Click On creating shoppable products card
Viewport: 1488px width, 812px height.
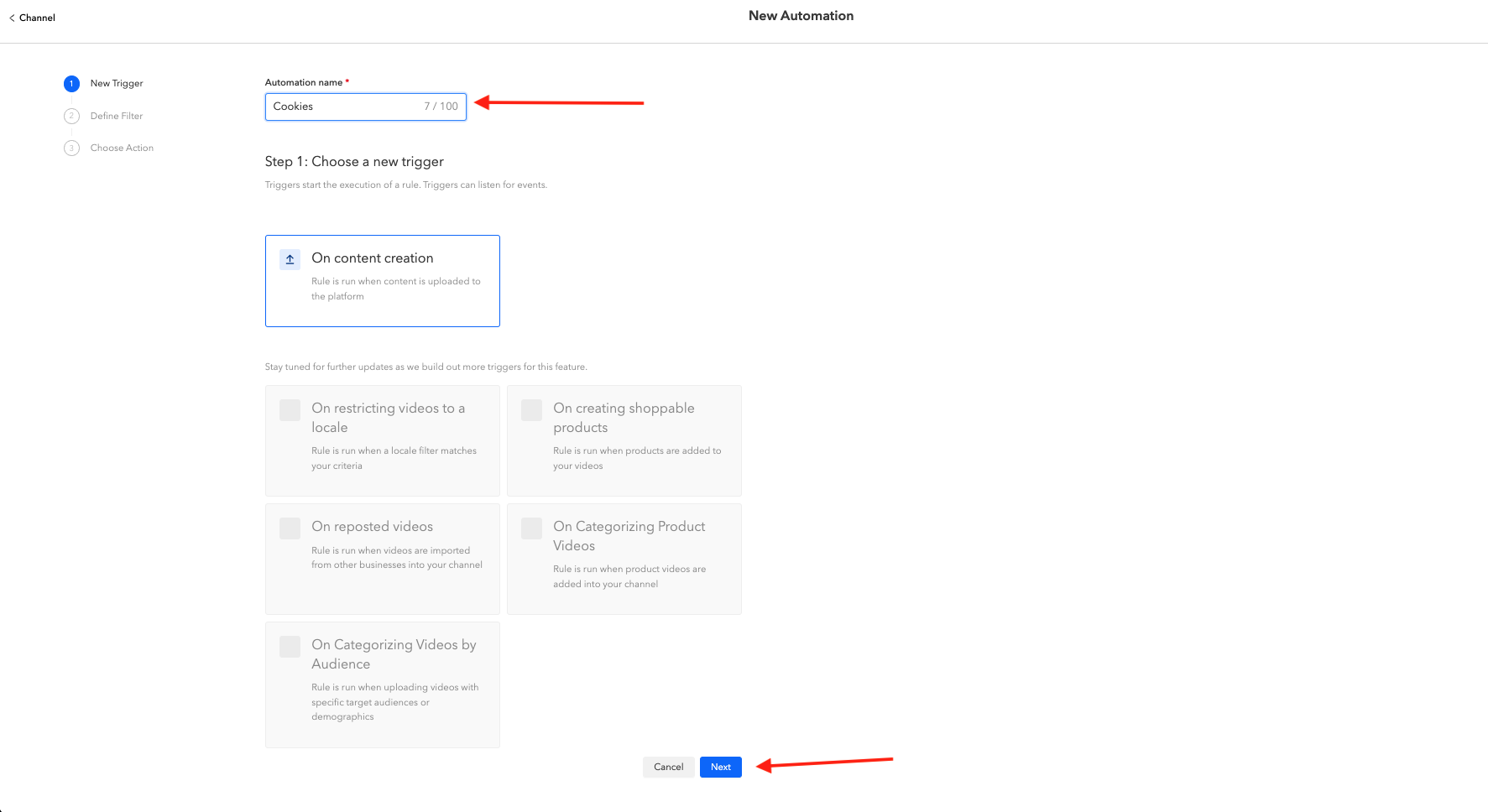pos(624,440)
